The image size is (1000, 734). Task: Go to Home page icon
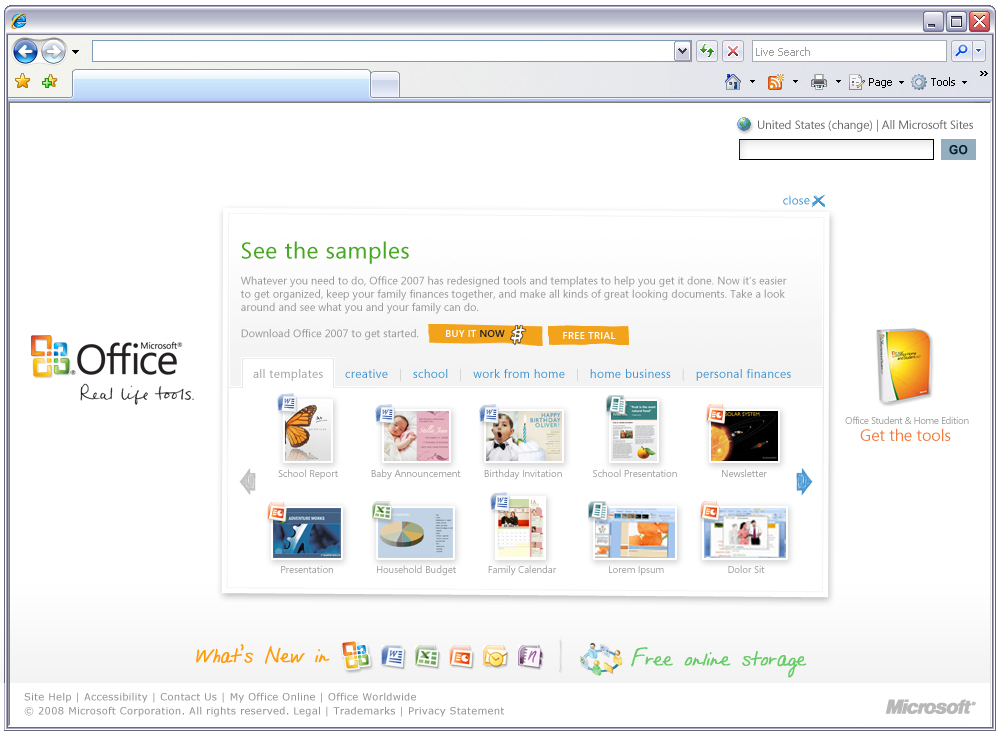coord(733,82)
